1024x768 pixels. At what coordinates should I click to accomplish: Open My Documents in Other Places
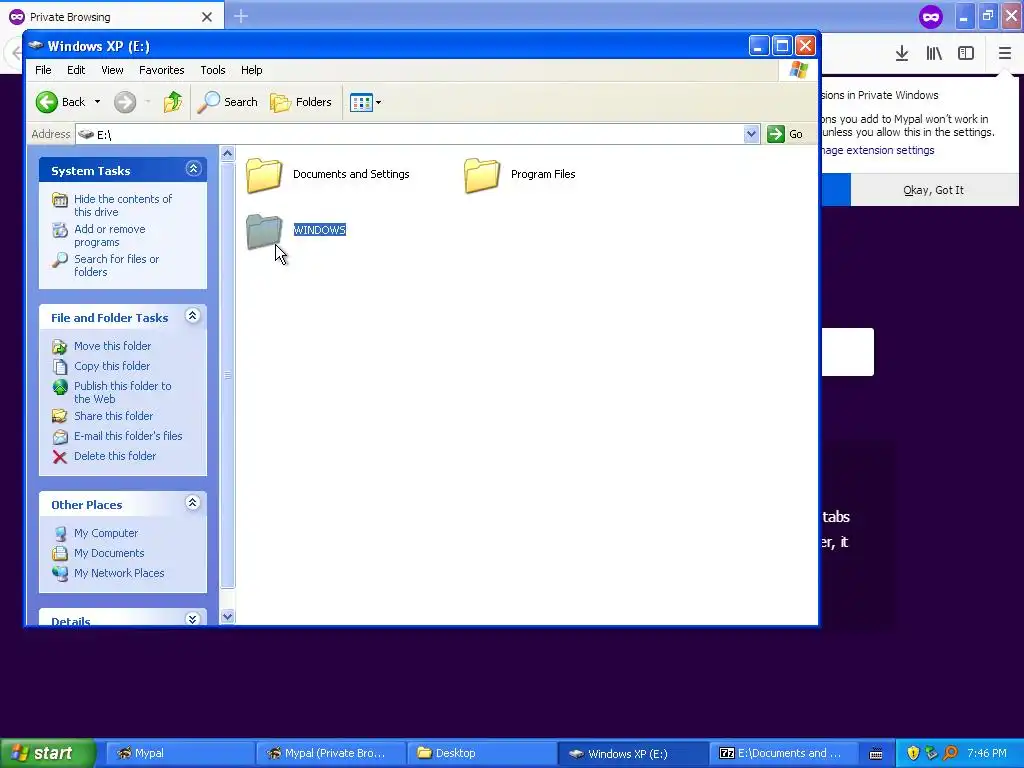[x=109, y=553]
